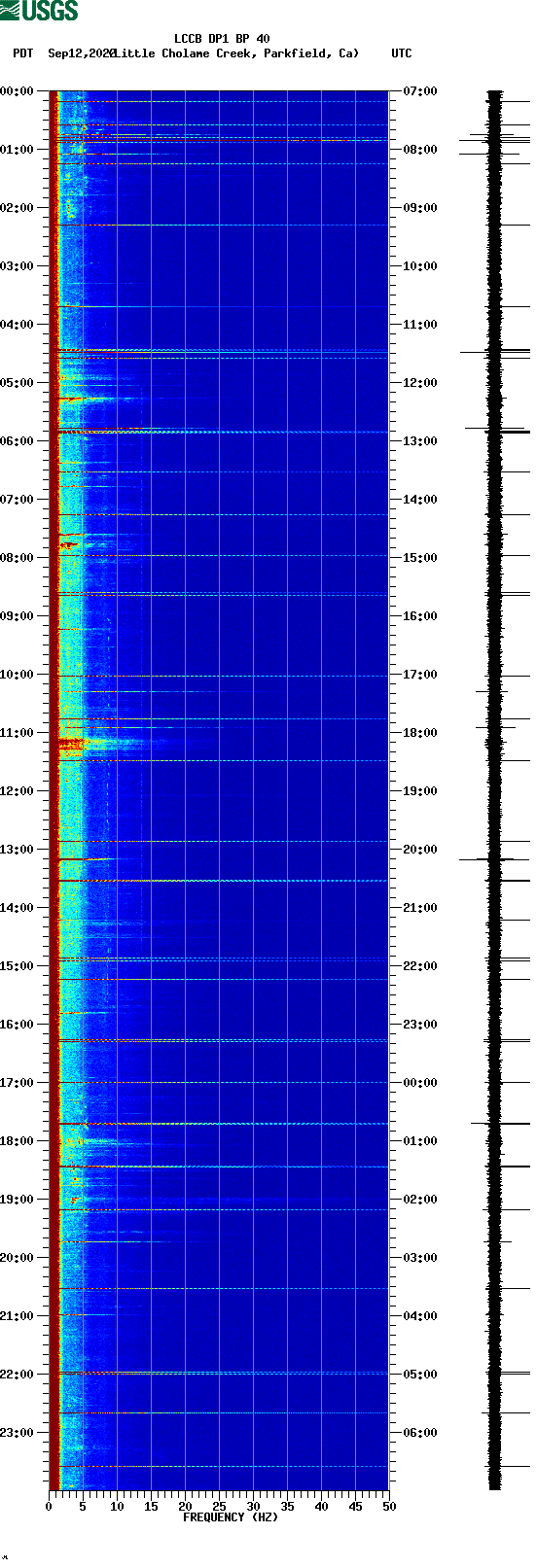Click the 0 tick label on frequency axis
537x1568 pixels.
pyautogui.click(x=49, y=1507)
